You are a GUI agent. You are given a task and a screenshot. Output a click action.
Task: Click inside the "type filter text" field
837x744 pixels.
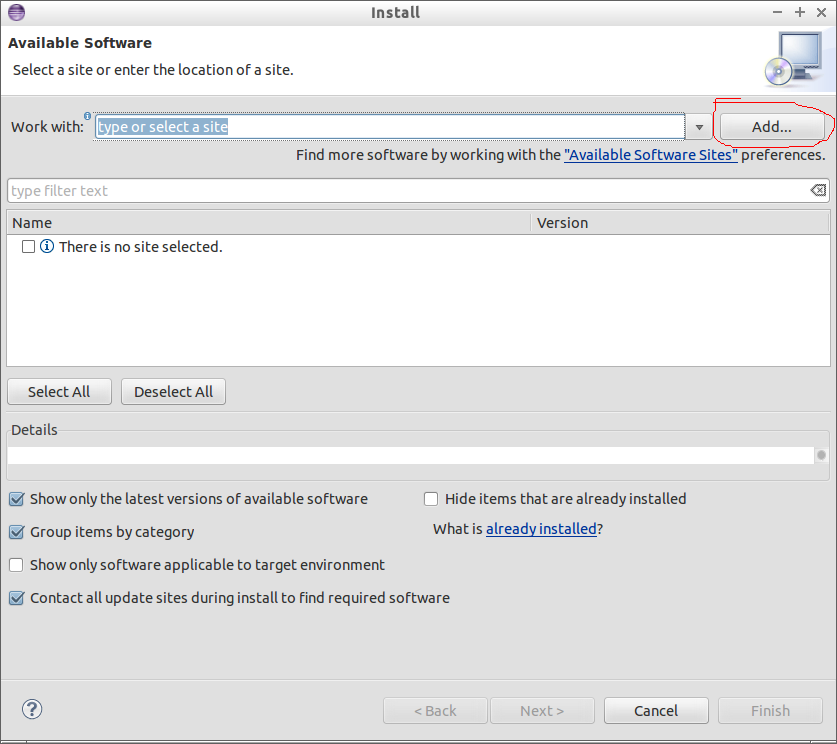click(200, 190)
